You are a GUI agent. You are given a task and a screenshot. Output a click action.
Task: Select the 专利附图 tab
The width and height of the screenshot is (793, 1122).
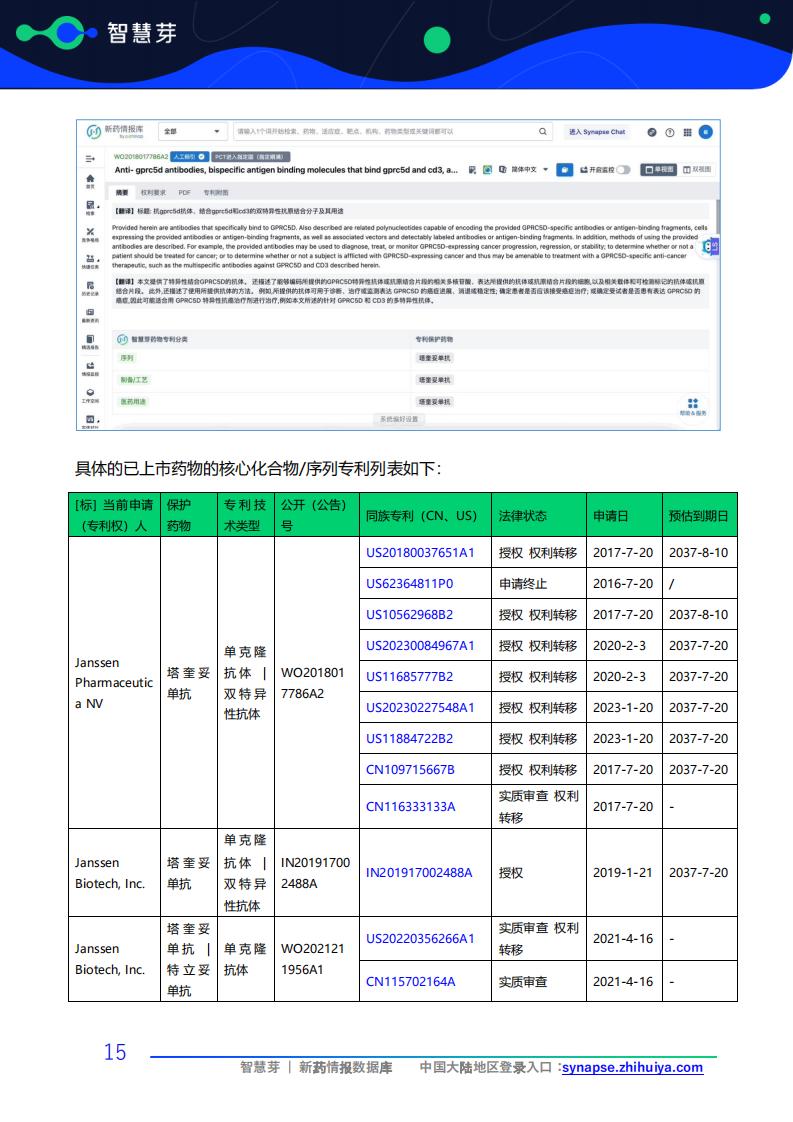(x=216, y=193)
